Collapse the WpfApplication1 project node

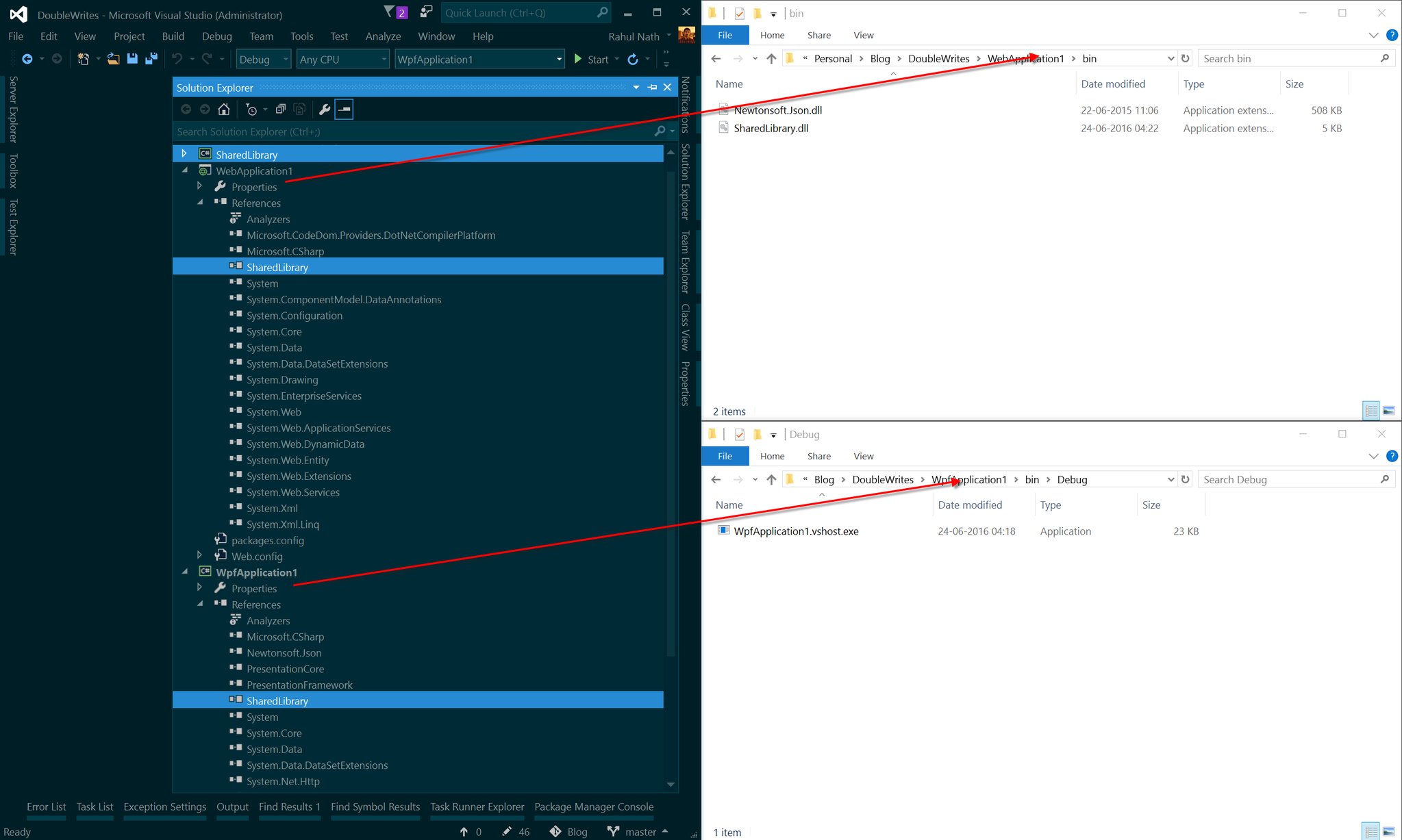(185, 571)
